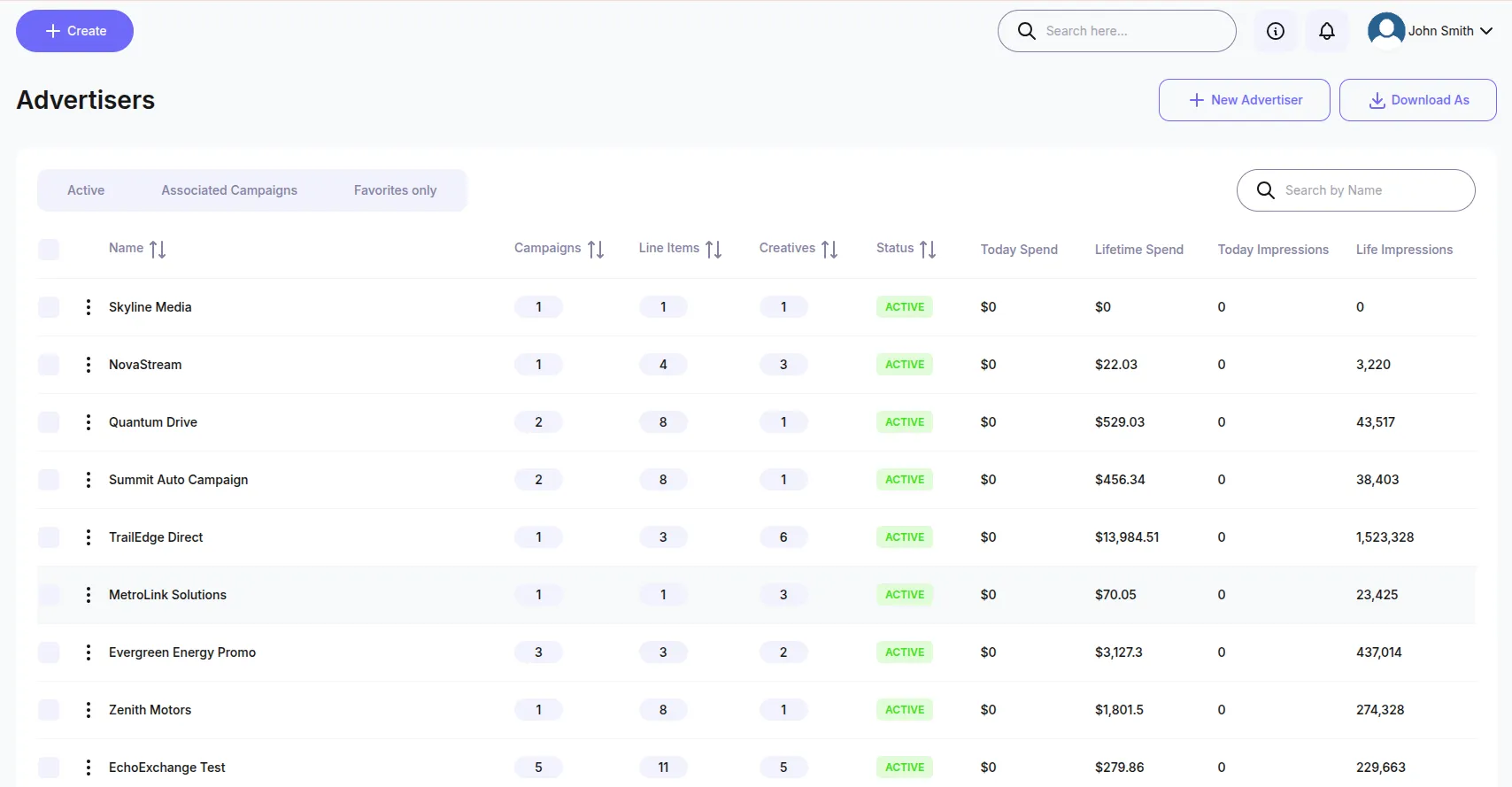Open actions menu for EchoExchange Test

[x=88, y=768]
